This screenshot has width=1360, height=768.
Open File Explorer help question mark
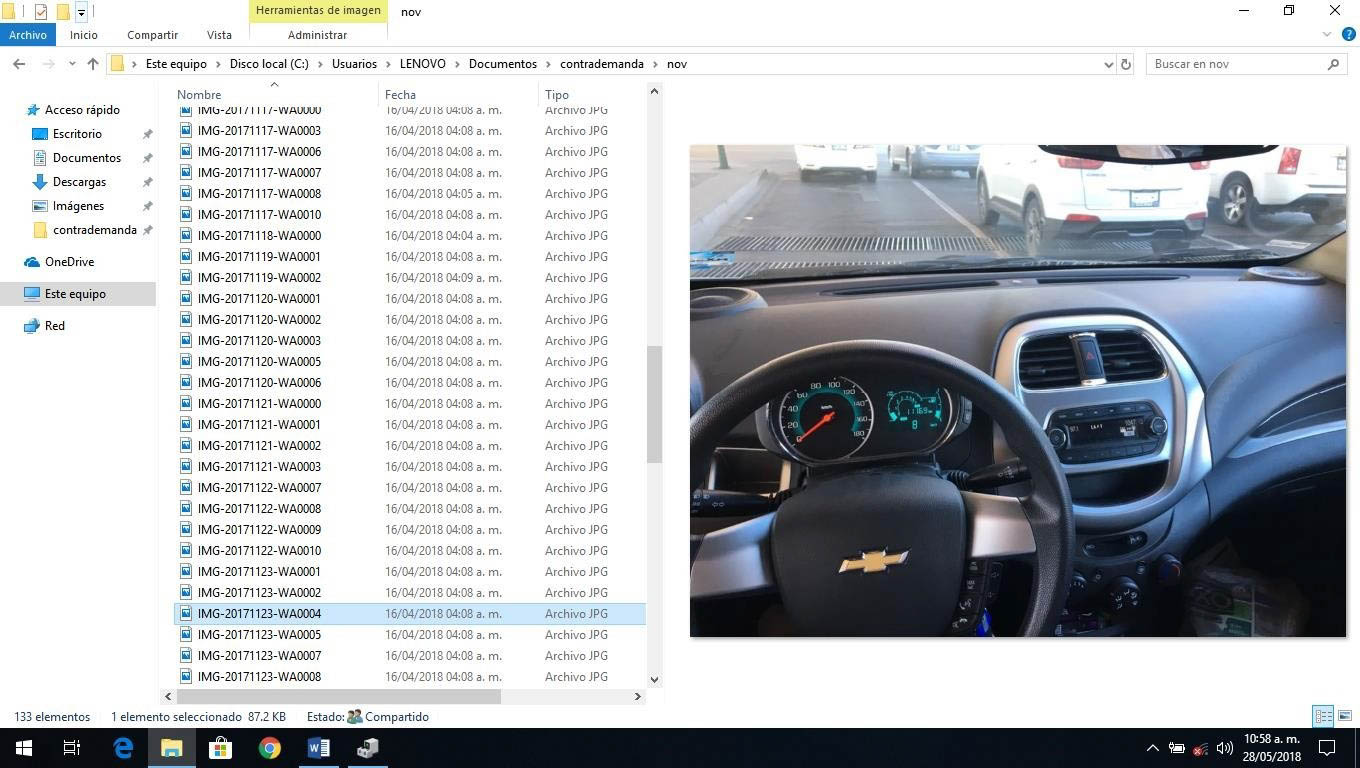coord(1348,34)
